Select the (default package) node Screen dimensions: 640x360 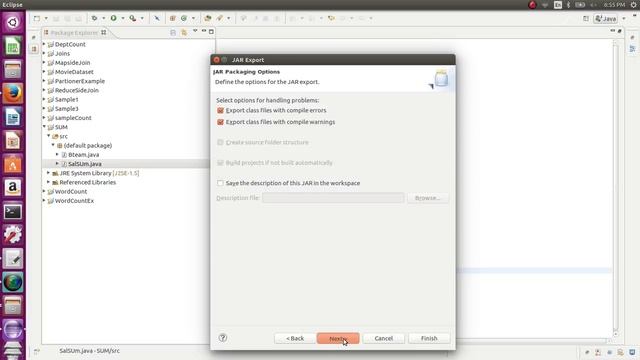87,145
